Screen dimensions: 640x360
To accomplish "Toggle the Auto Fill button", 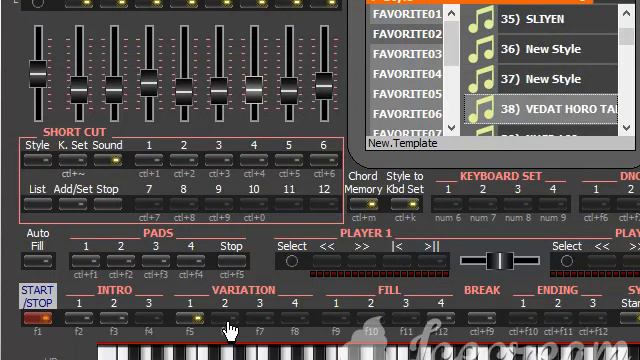I will click(38, 261).
